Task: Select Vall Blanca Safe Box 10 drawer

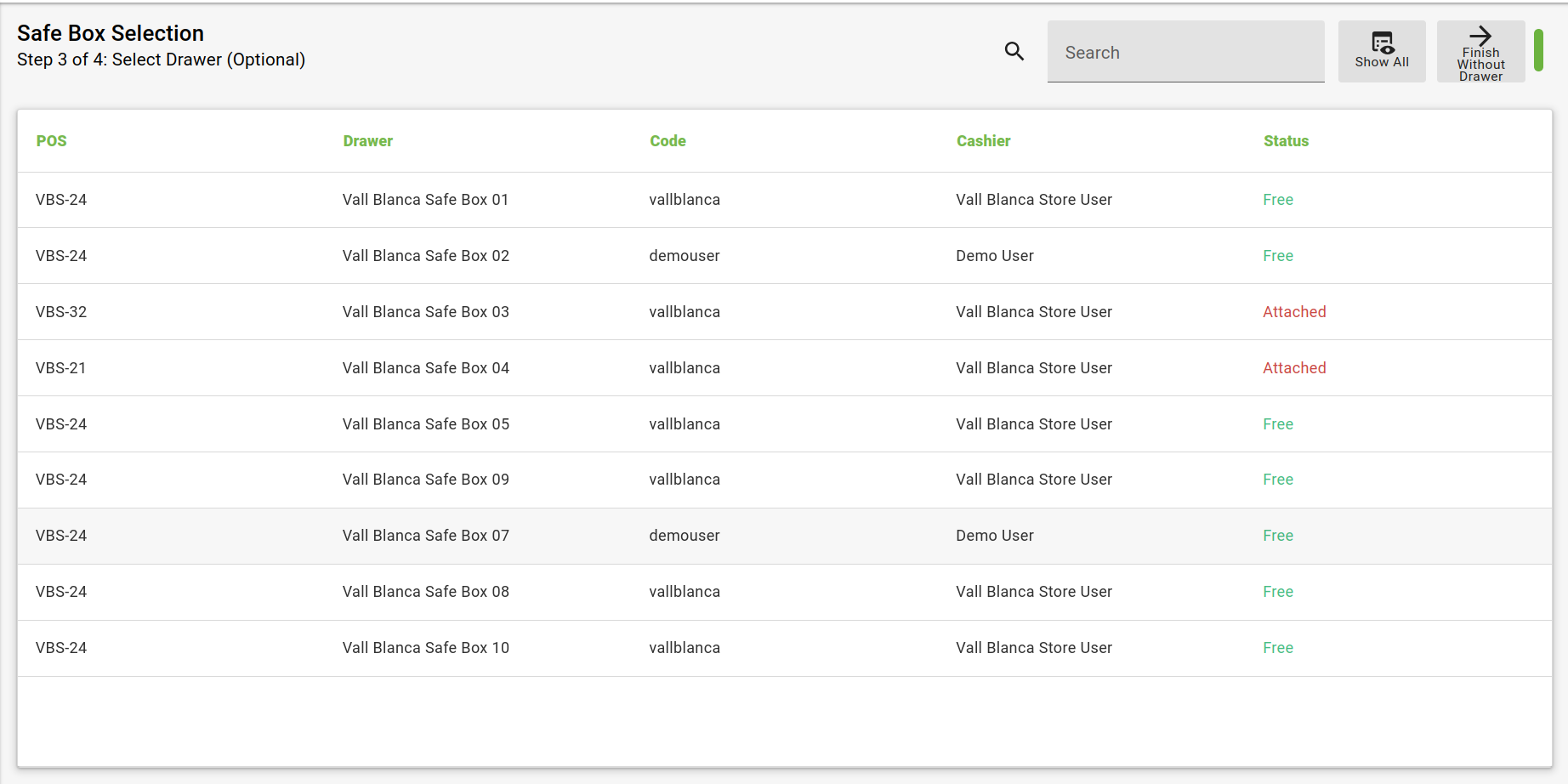Action: pyautogui.click(x=425, y=648)
